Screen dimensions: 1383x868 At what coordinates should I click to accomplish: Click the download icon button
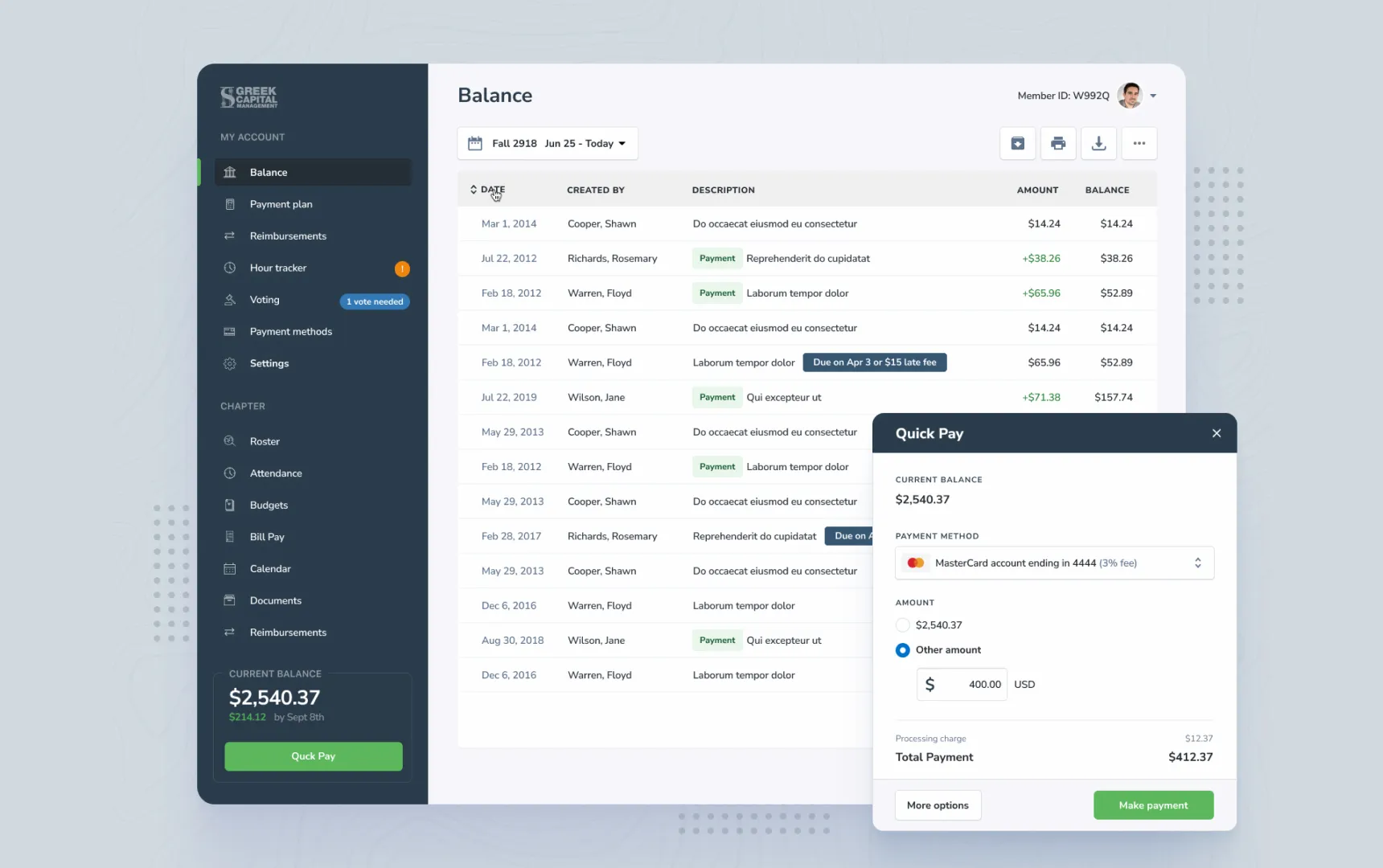1098,144
